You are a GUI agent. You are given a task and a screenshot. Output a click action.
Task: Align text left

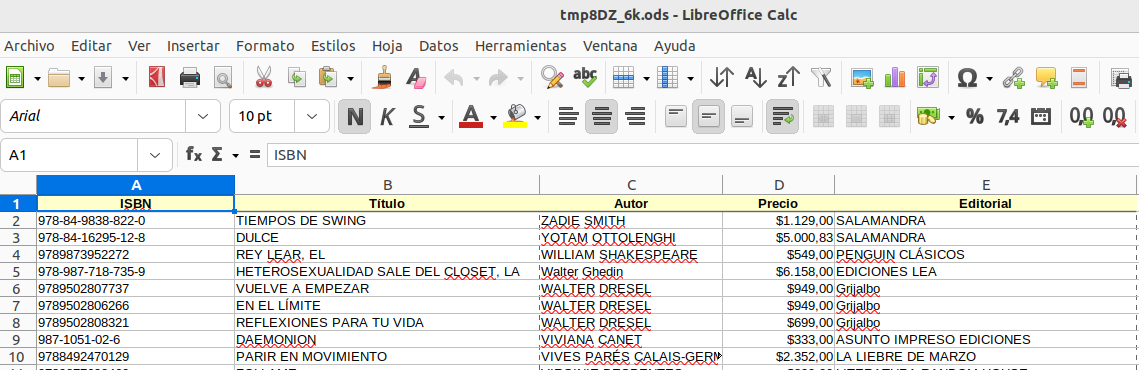568,116
